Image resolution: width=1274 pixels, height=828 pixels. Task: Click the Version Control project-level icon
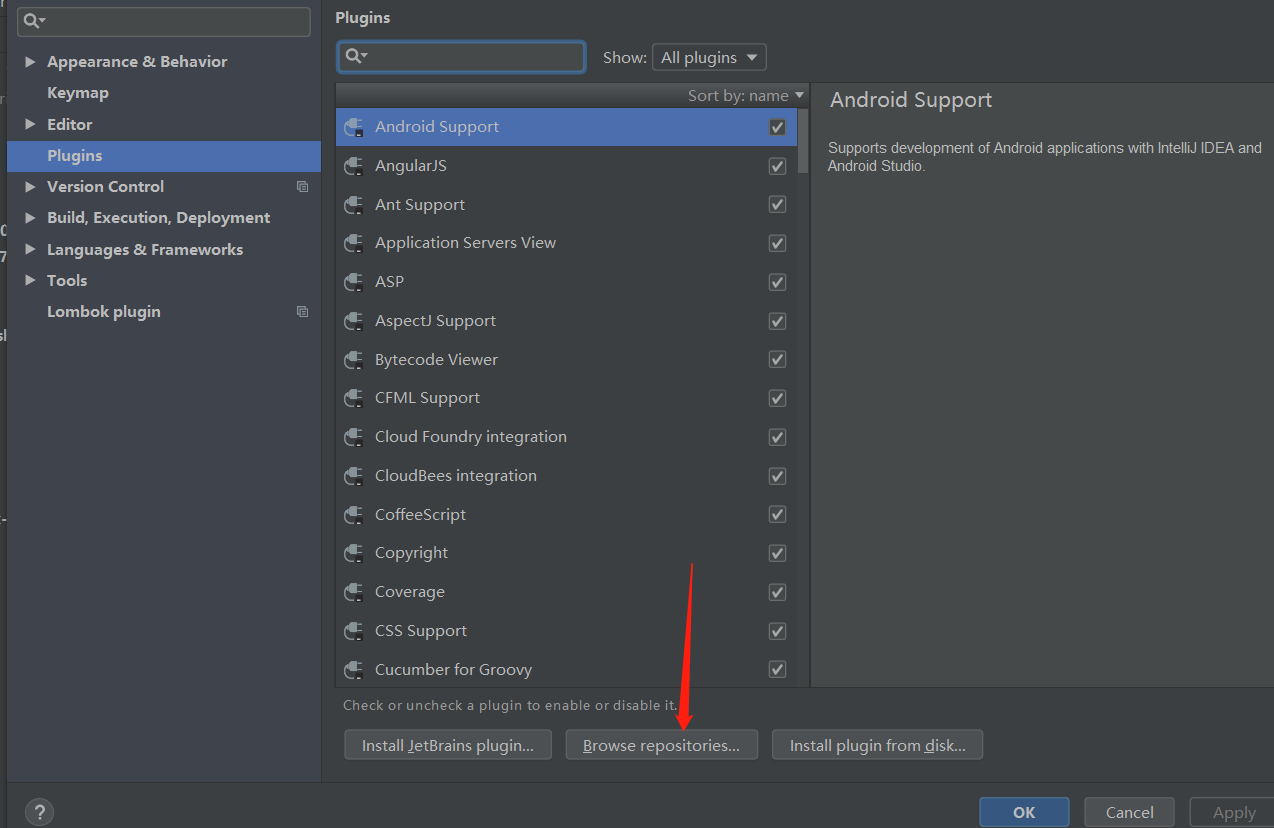pos(302,187)
